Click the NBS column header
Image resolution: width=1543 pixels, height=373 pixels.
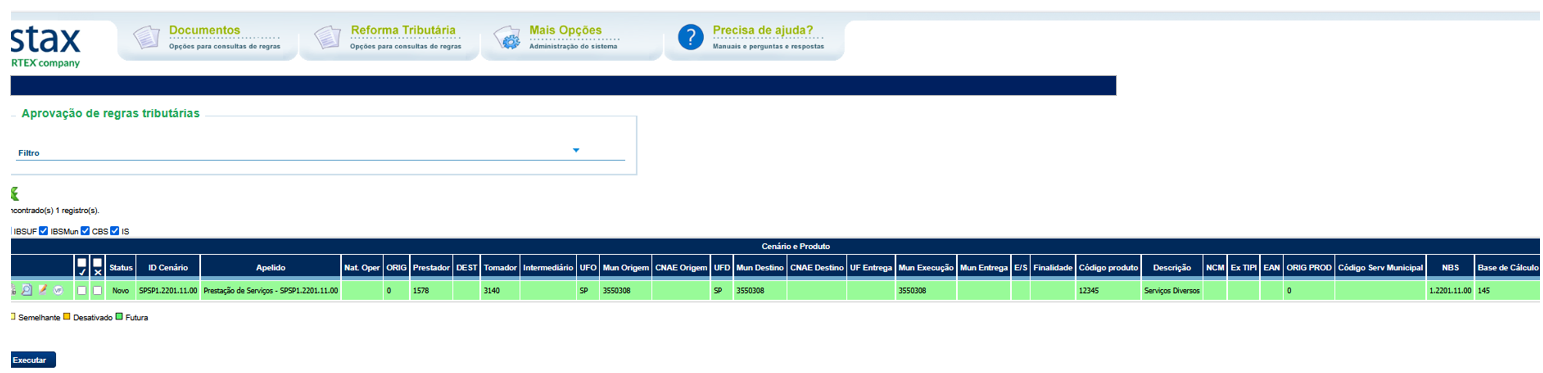point(1450,268)
